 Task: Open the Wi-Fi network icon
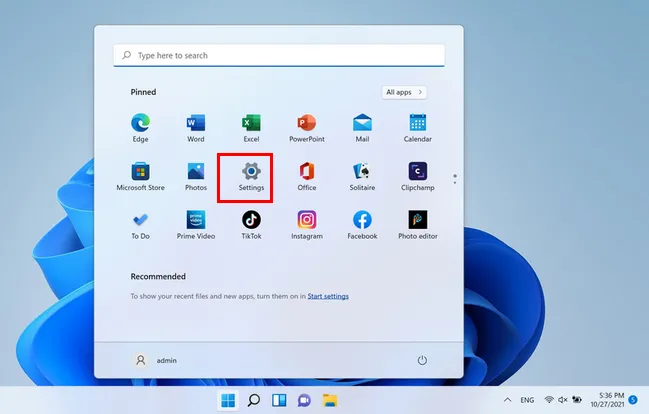tap(549, 400)
